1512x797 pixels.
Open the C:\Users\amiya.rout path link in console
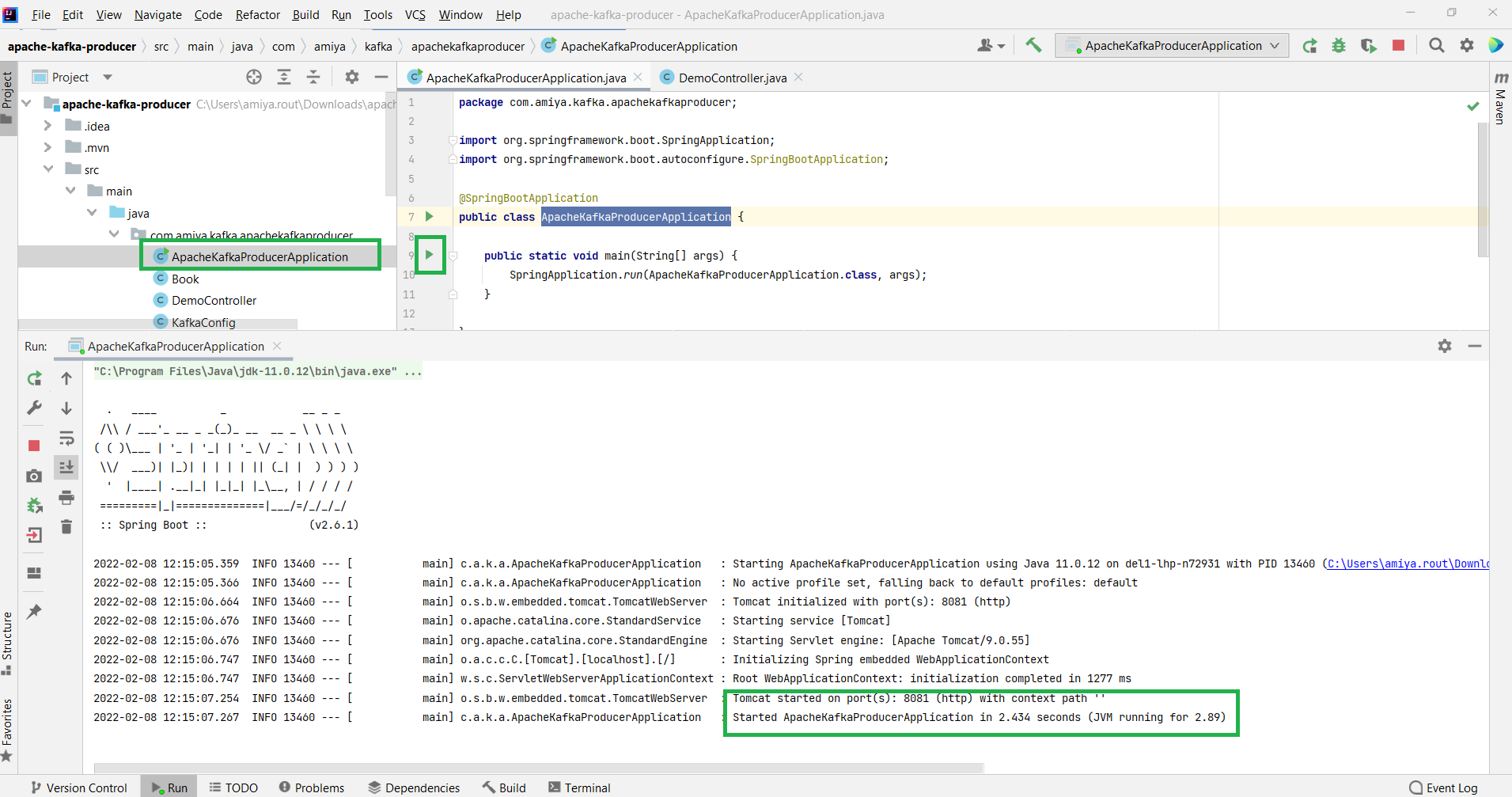click(1408, 564)
